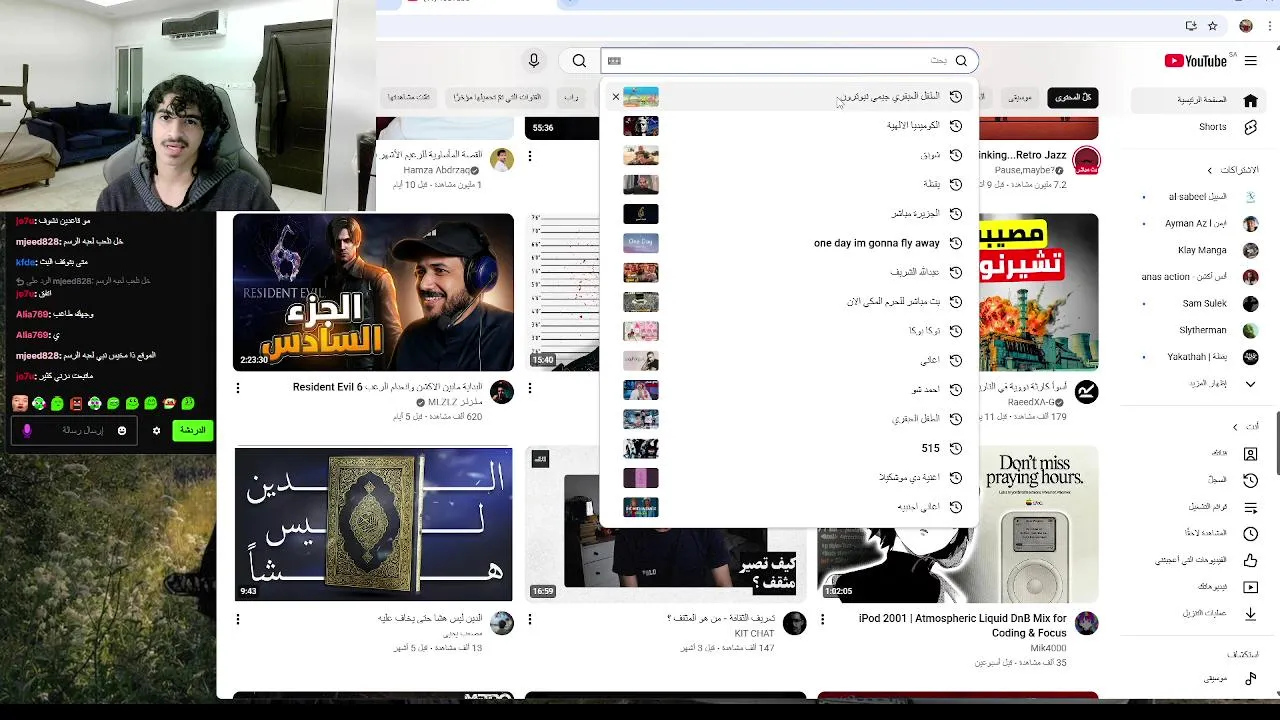This screenshot has width=1280, height=720.
Task: Bookmark this page with the browser star
Action: pos(1213,26)
